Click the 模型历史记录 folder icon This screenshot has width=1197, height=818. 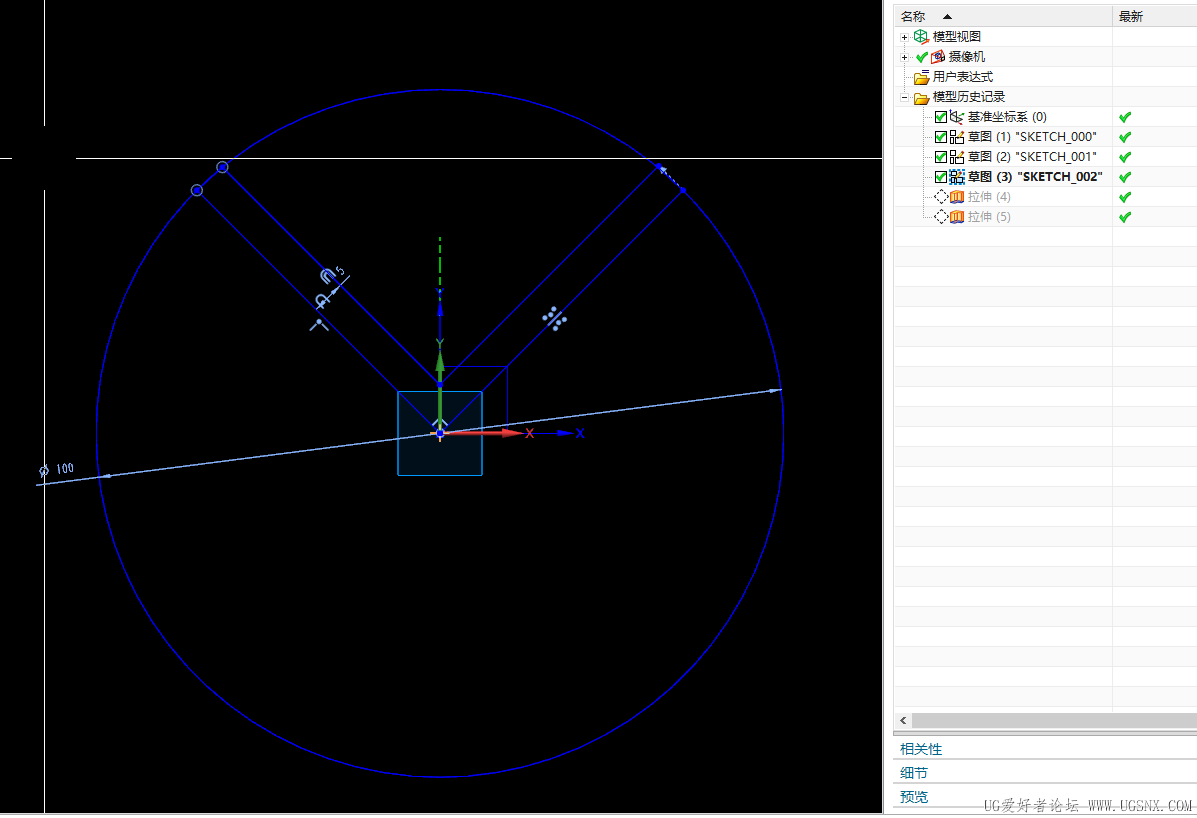tap(921, 98)
